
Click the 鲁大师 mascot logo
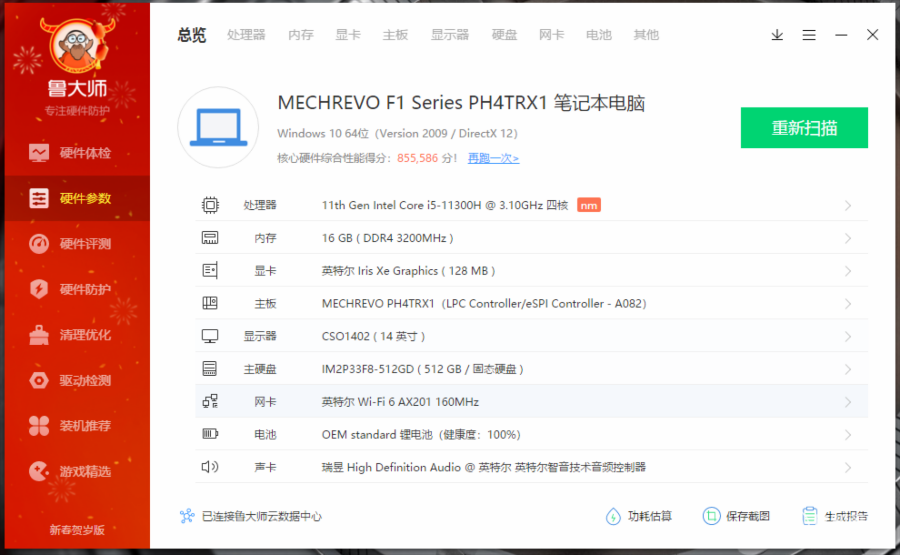(x=77, y=46)
